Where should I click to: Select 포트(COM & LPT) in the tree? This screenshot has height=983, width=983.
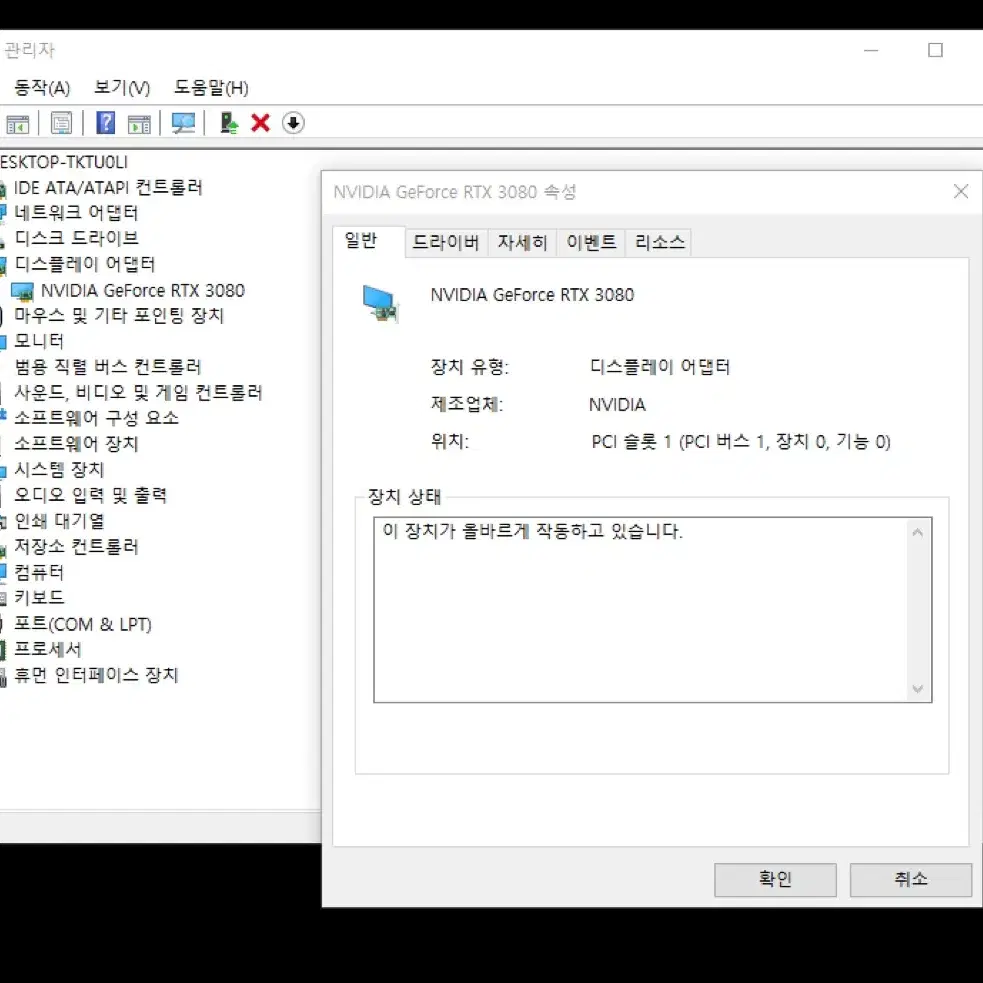click(83, 624)
